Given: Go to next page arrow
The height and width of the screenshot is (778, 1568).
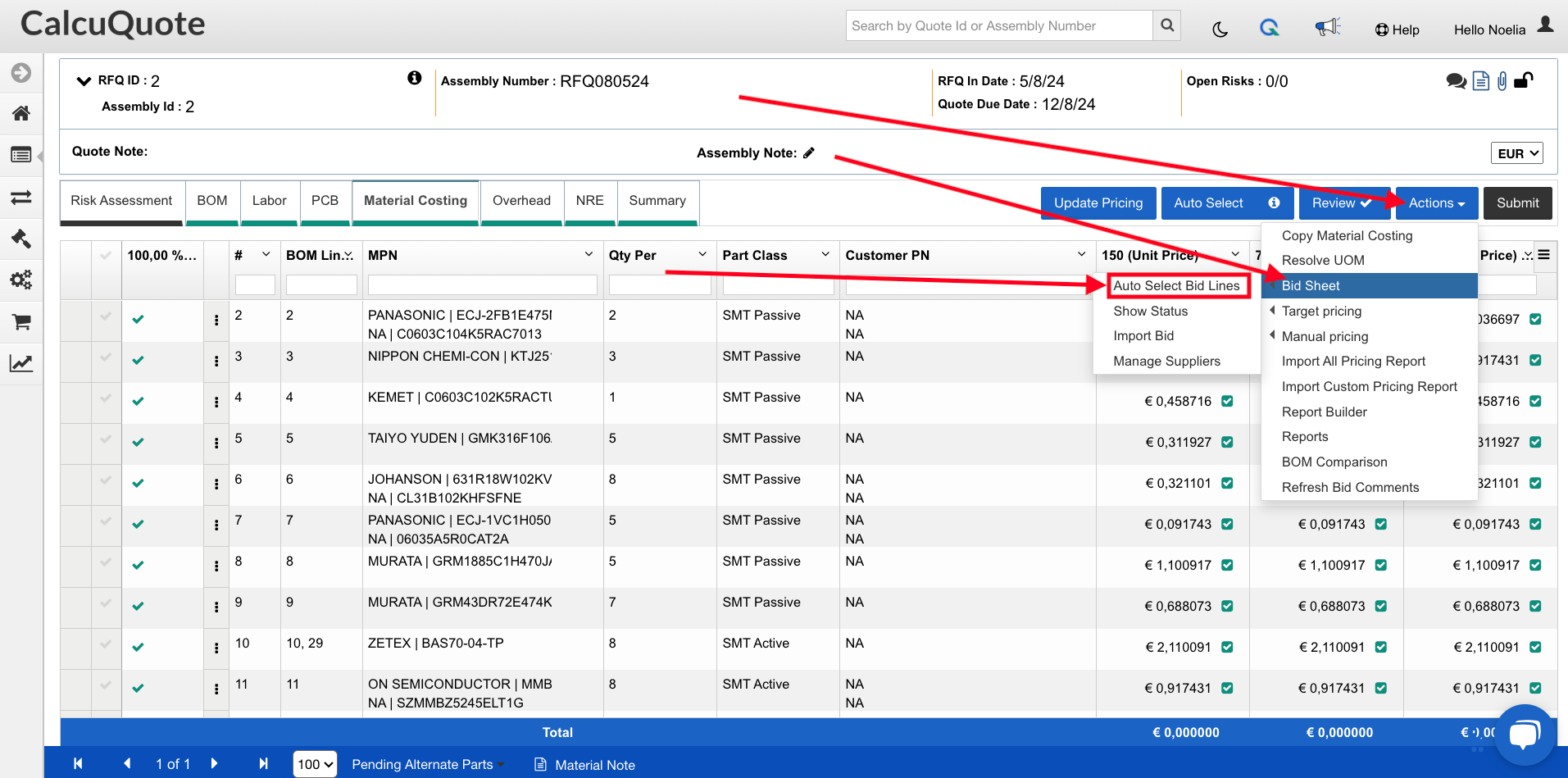Looking at the screenshot, I should coord(214,763).
